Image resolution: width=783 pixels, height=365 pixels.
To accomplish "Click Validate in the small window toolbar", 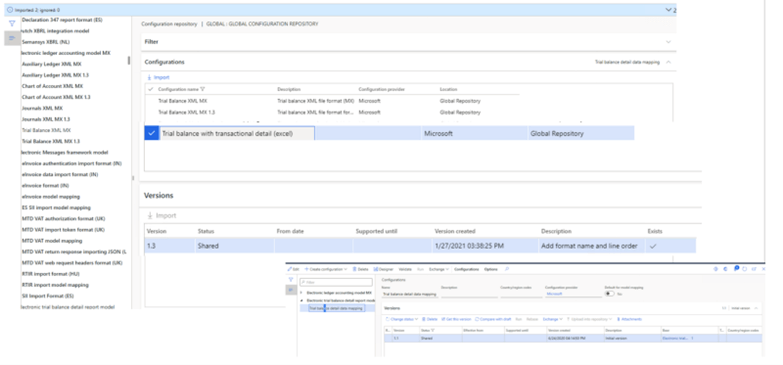I will [x=405, y=269].
